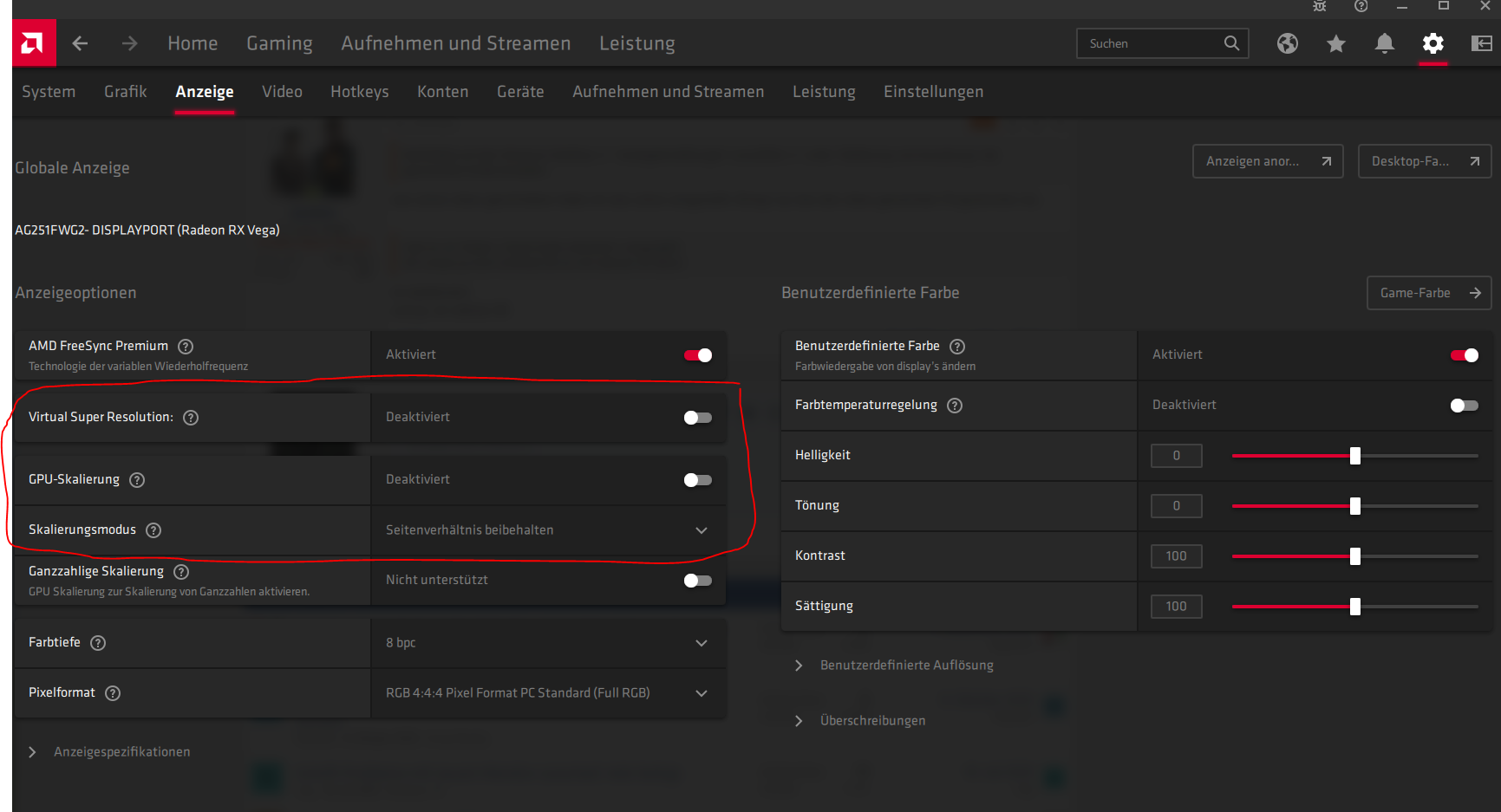
Task: Go forward with the right arrow
Action: point(129,43)
